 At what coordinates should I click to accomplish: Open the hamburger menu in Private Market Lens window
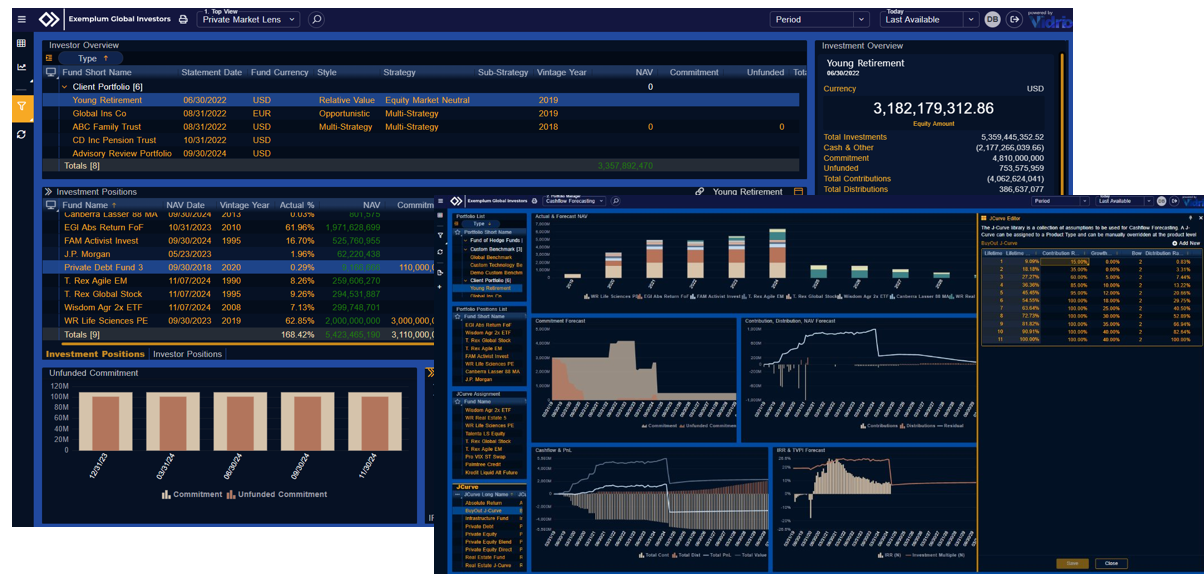click(x=22, y=19)
